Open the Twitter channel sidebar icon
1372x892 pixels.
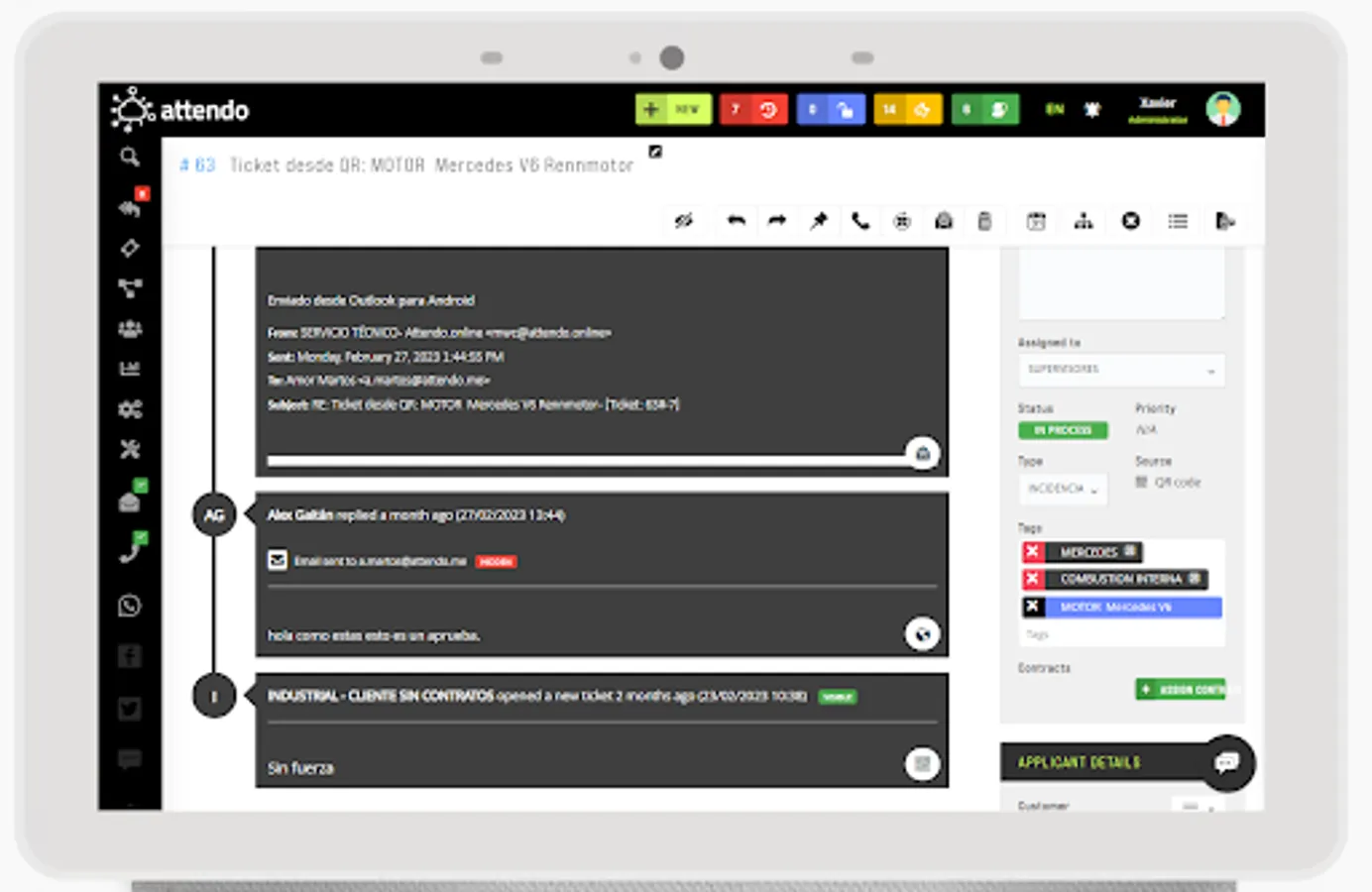point(130,709)
